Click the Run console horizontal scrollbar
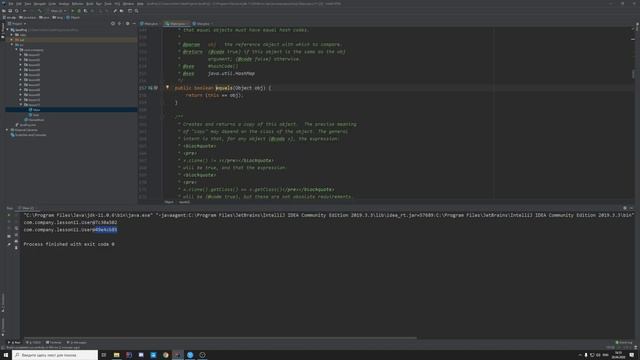Screen dimensions: 640x360 pos(220,338)
